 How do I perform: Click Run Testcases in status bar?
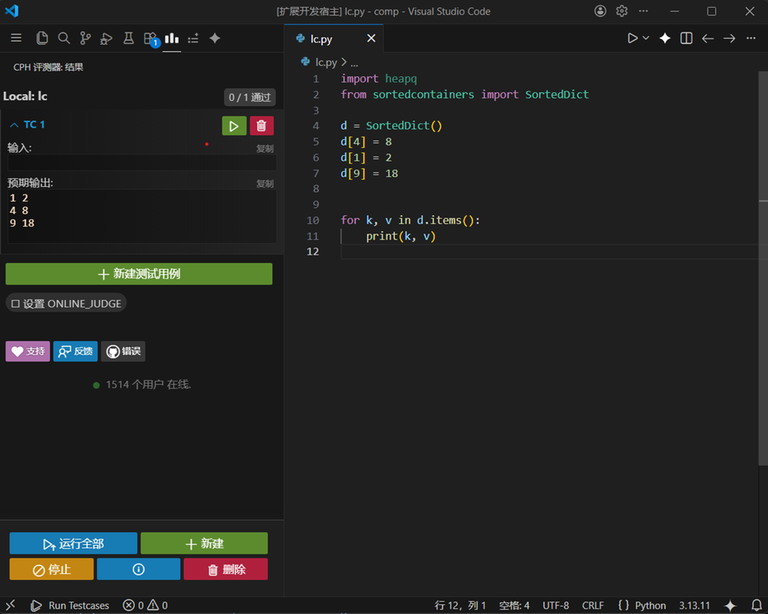point(70,605)
